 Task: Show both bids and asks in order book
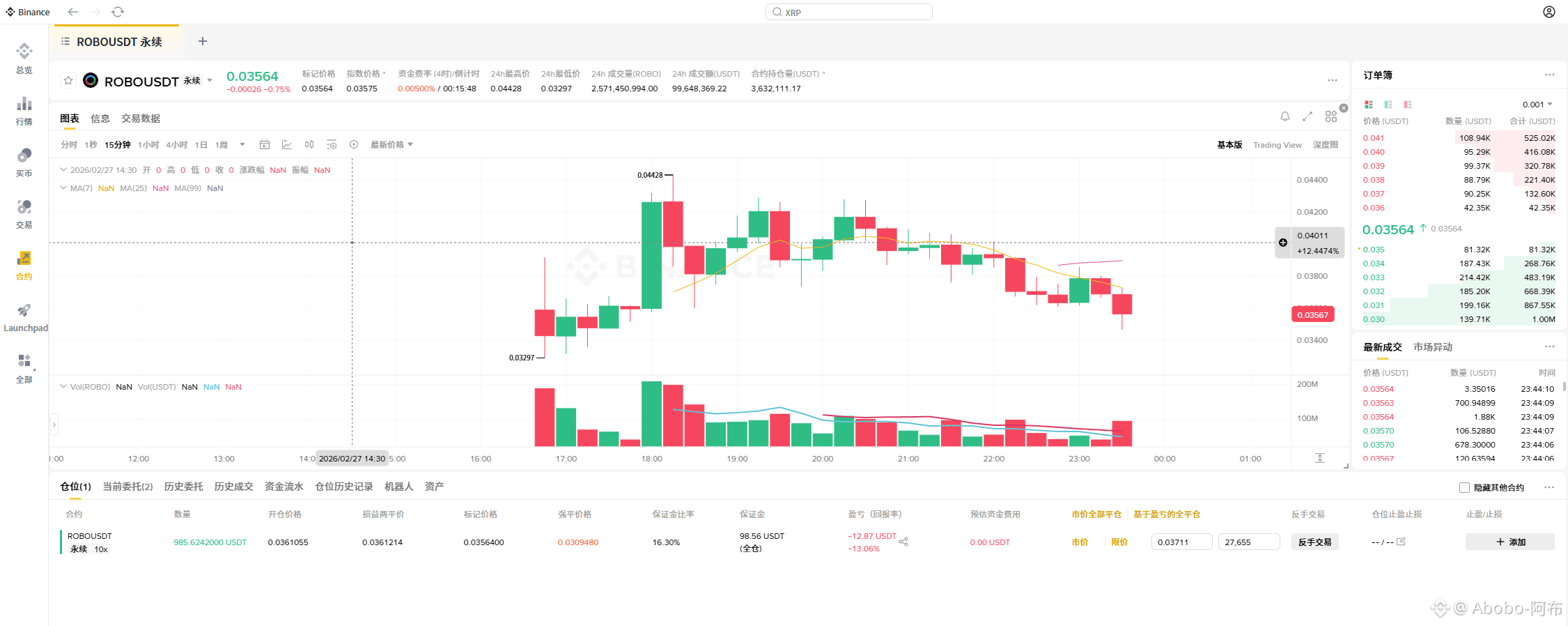1369,105
